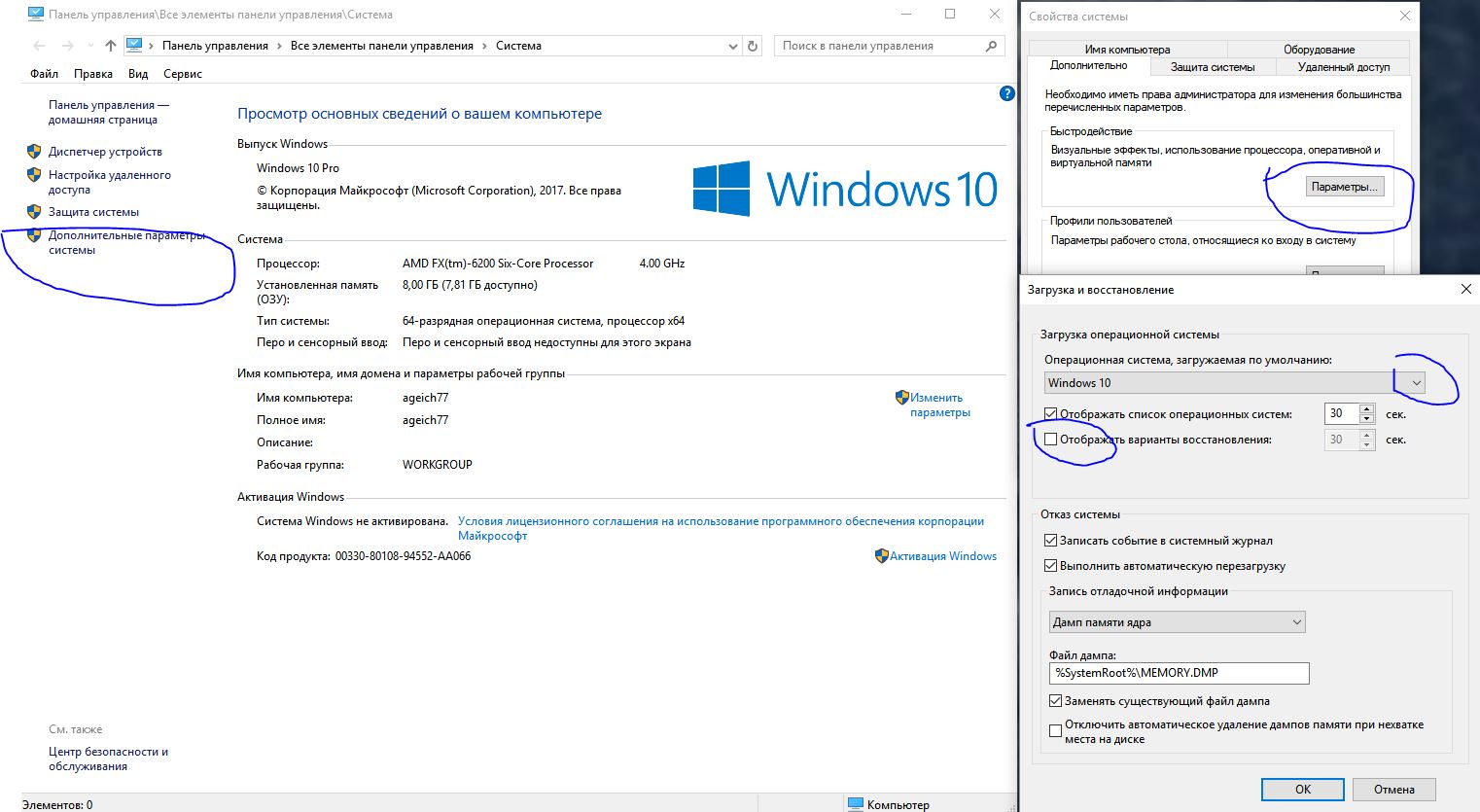Expand the Дамп памяти ядра dropdown
This screenshot has width=1480, height=812.
click(1178, 622)
